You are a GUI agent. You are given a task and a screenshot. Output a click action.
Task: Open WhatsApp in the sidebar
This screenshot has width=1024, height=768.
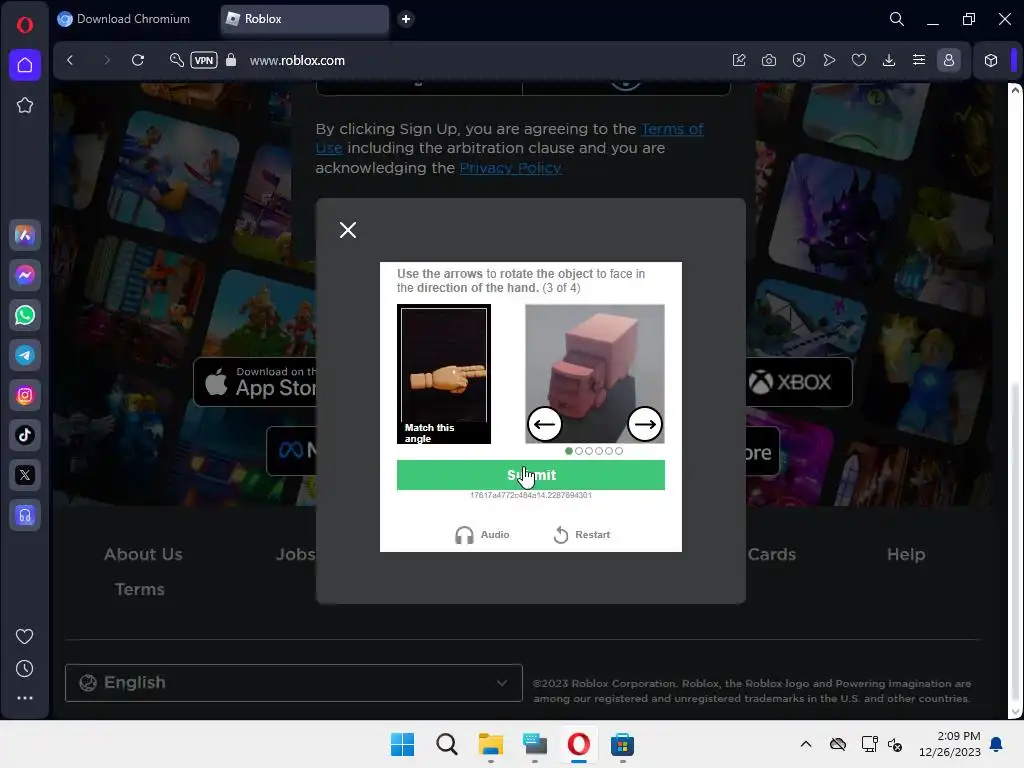(x=25, y=315)
